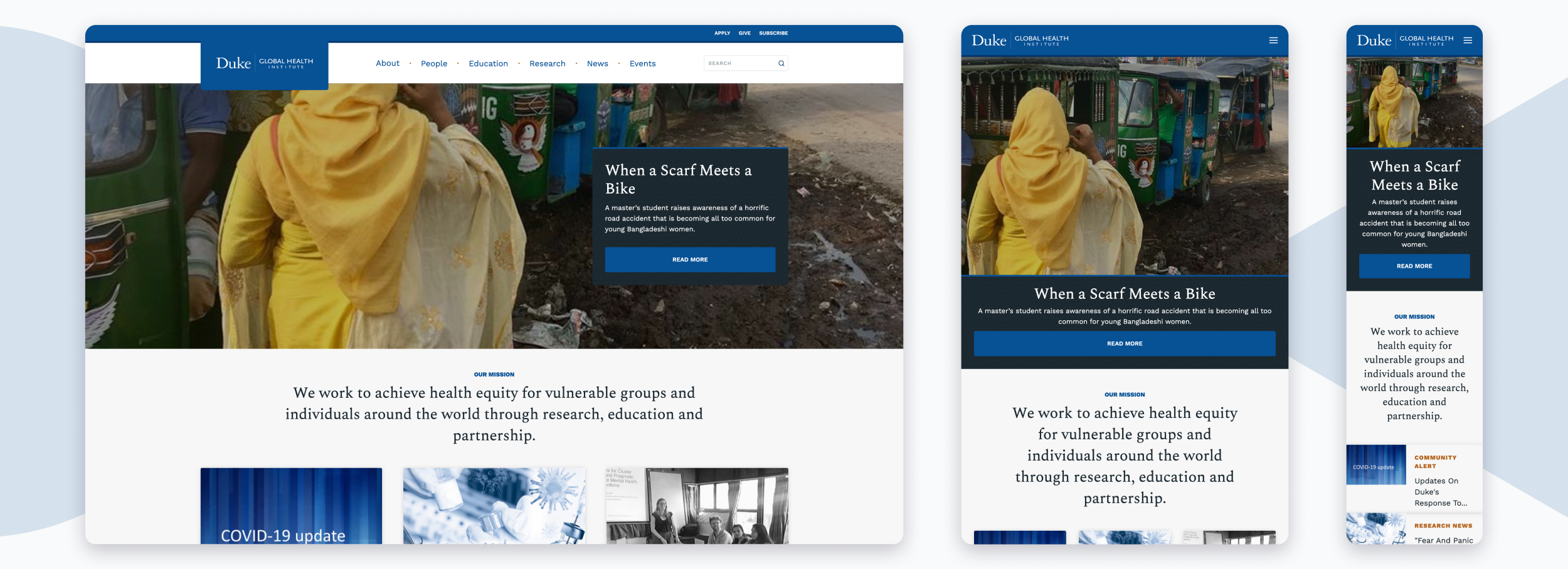Click OUR MISSION label in tablet view
1568x569 pixels.
(x=1125, y=395)
